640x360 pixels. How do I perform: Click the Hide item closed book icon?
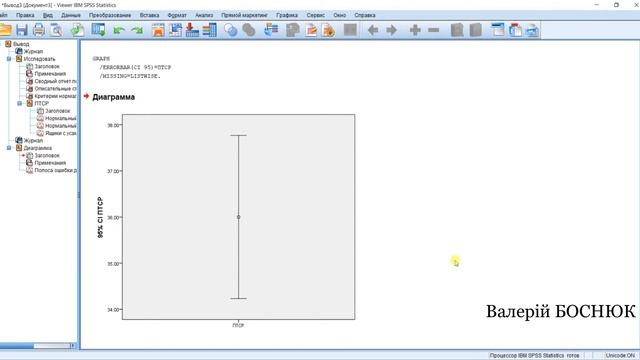pyautogui.click(x=476, y=30)
